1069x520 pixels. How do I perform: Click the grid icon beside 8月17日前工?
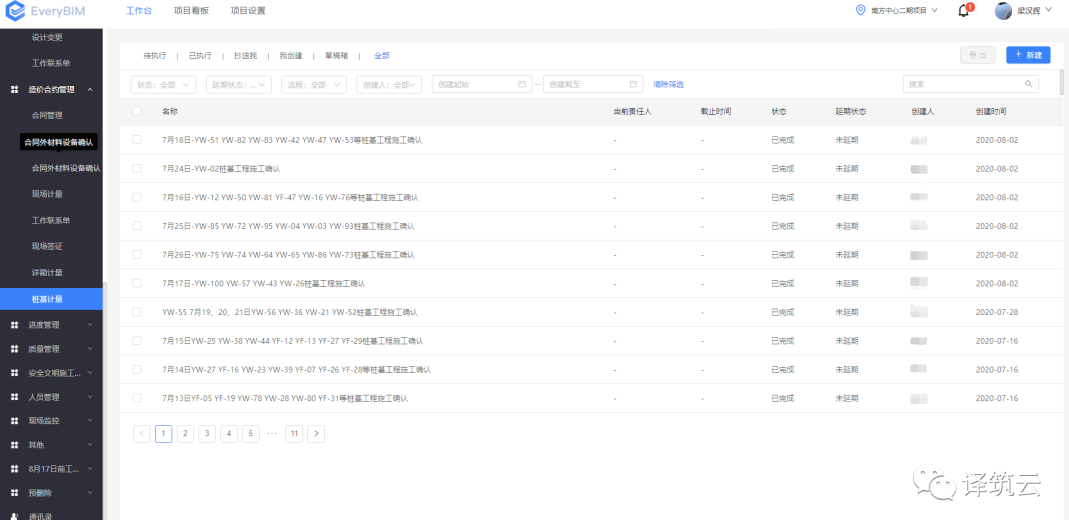(14, 469)
